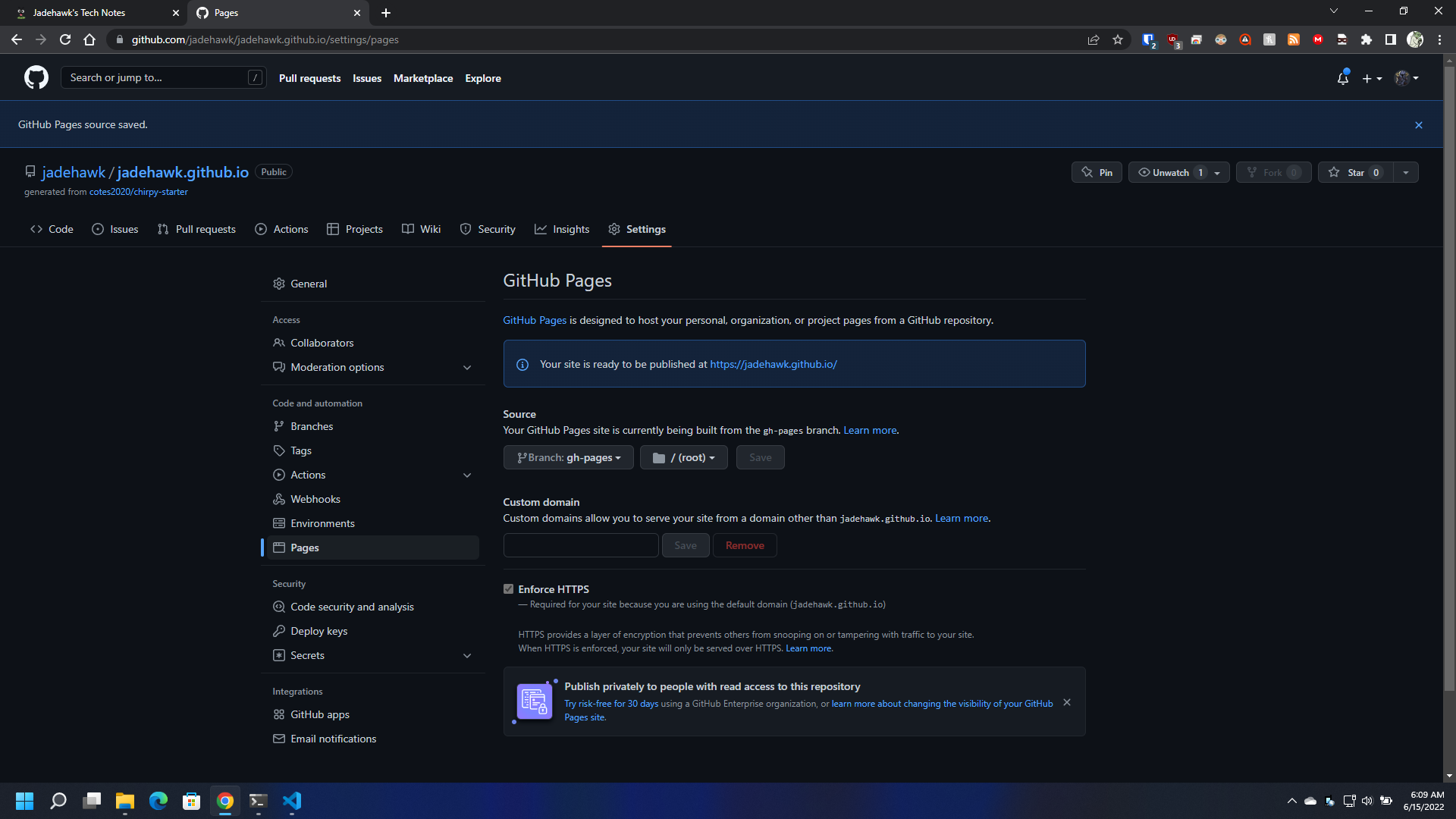
Task: Open the https://jadehawk.github.io/ link
Action: [773, 364]
